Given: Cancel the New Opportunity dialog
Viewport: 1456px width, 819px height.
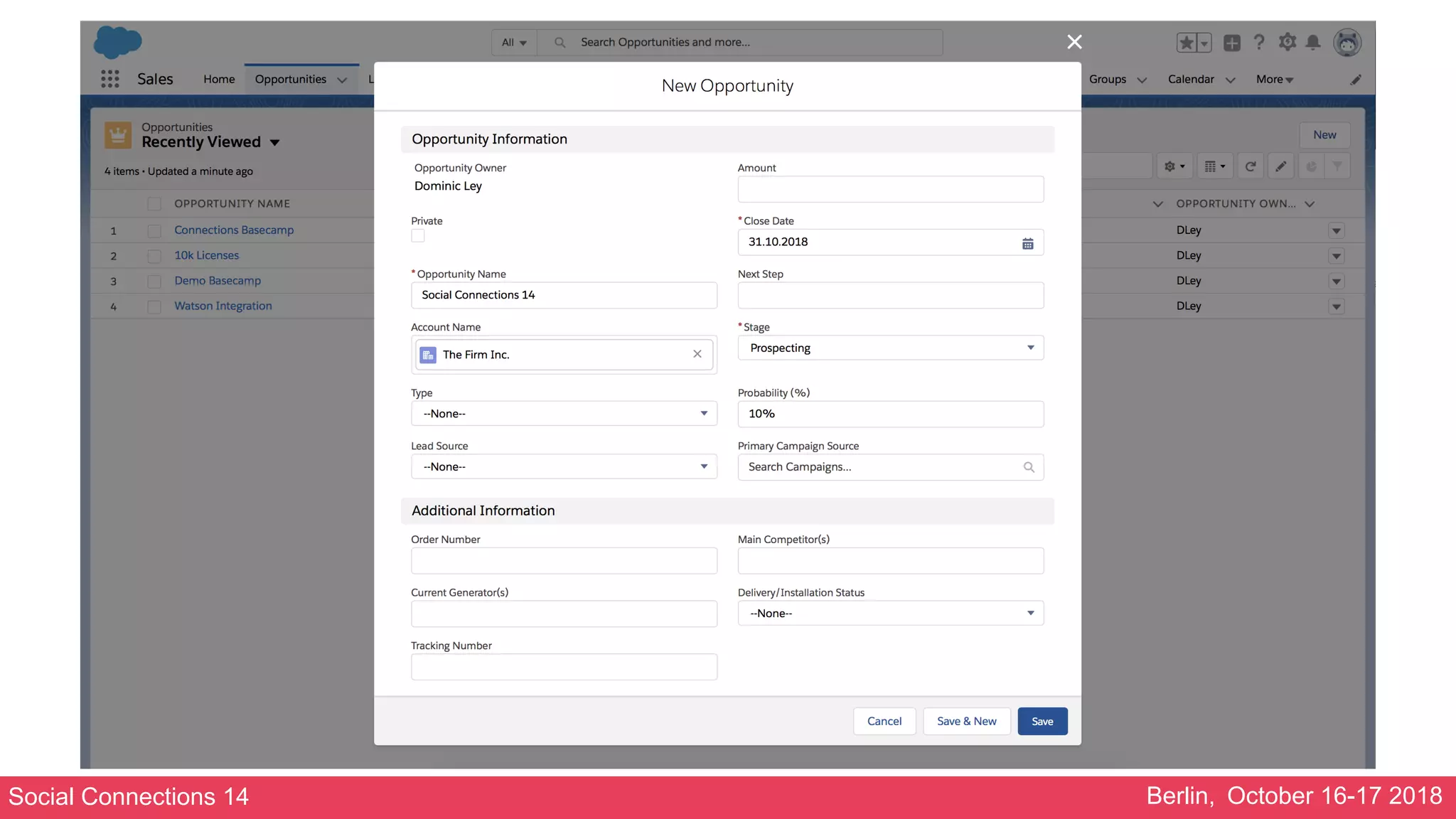Looking at the screenshot, I should coord(884,721).
